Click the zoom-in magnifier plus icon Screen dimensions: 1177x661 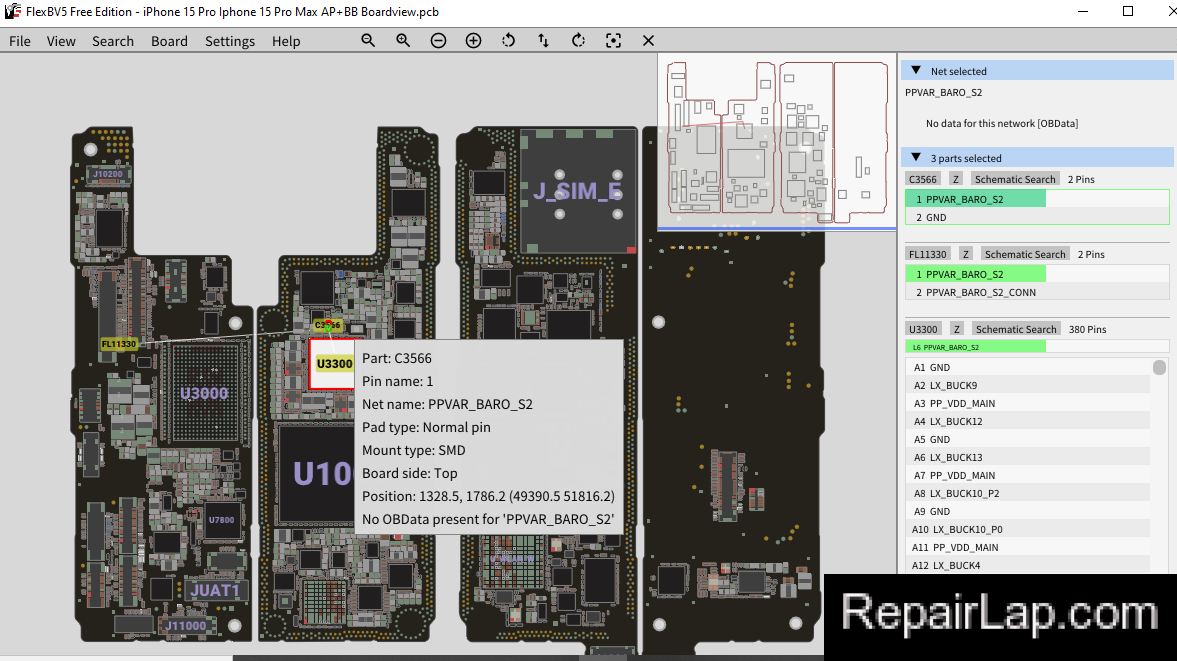[x=403, y=41]
